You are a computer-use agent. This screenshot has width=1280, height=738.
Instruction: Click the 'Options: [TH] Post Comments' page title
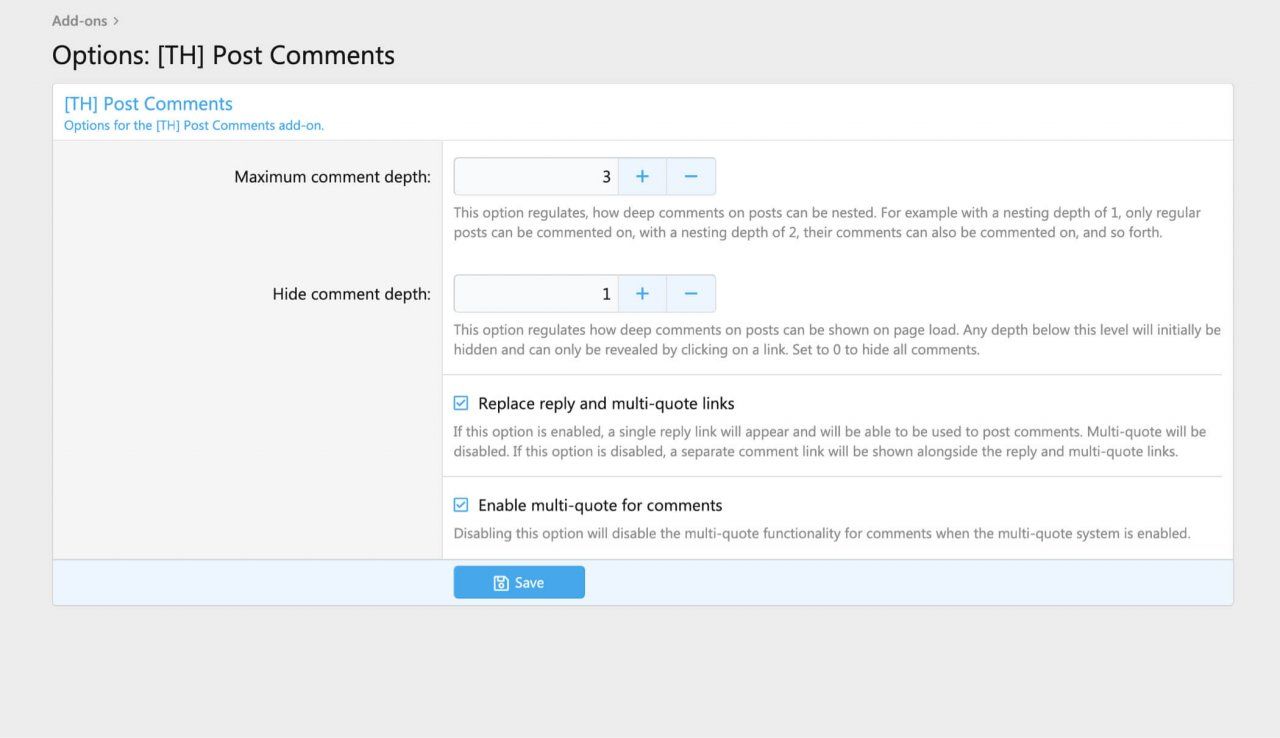(x=223, y=55)
